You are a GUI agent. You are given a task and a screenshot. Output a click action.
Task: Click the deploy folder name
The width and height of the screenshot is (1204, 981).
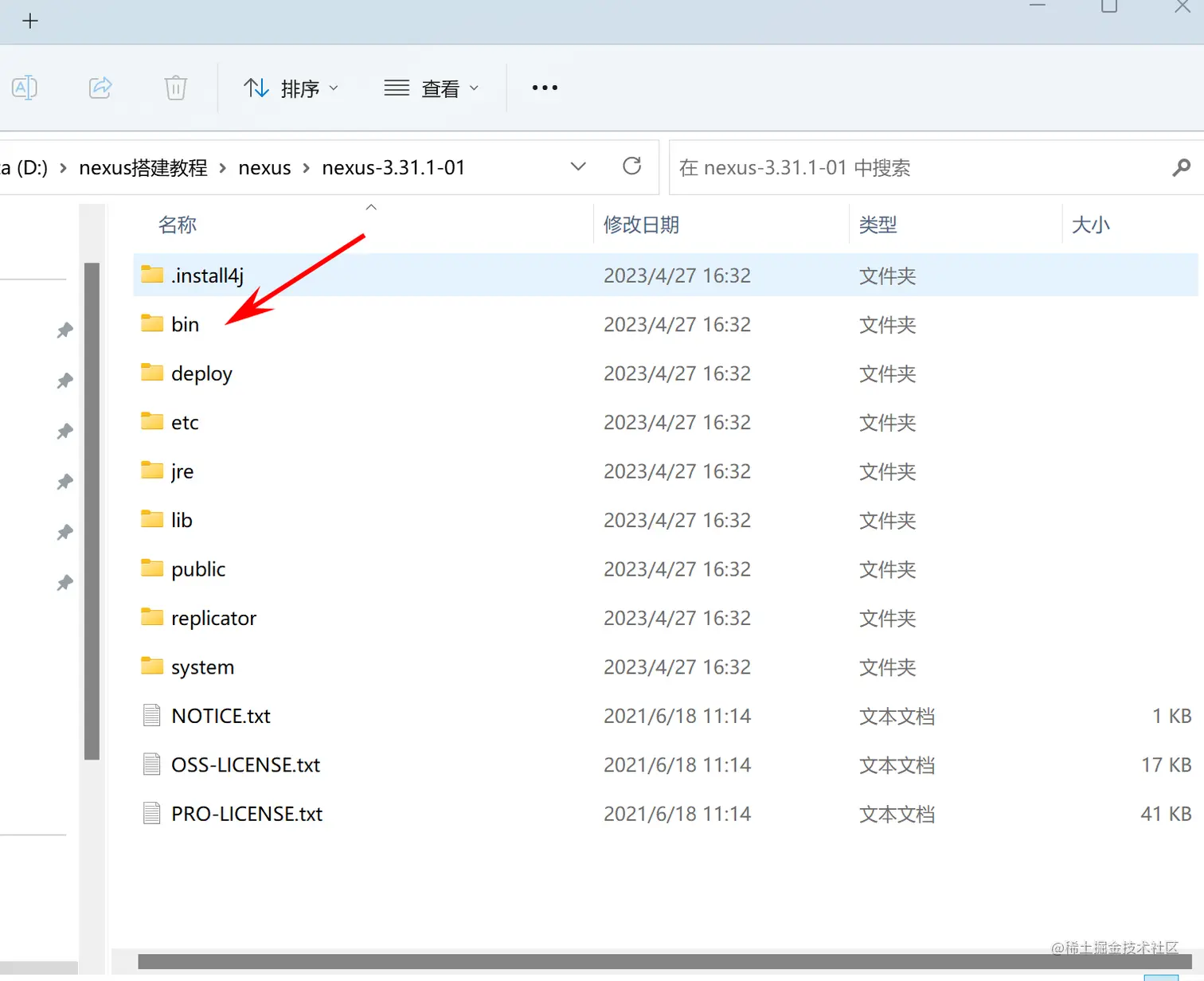click(201, 373)
